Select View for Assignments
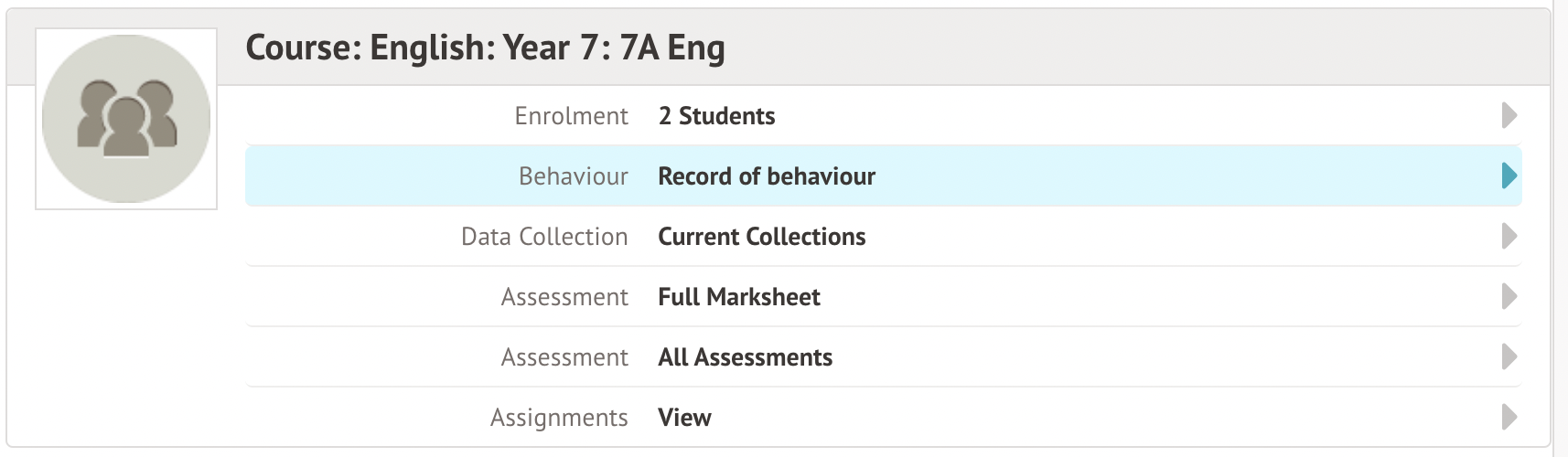 click(x=684, y=418)
